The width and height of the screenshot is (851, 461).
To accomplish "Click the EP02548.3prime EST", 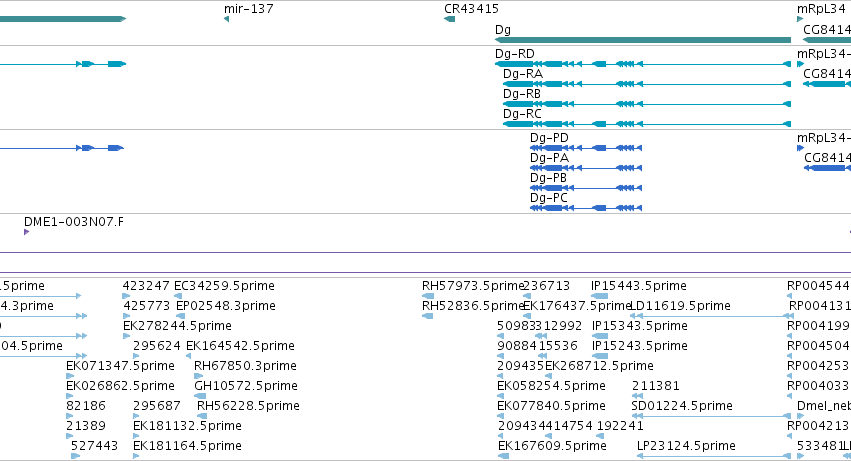I will [x=181, y=316].
